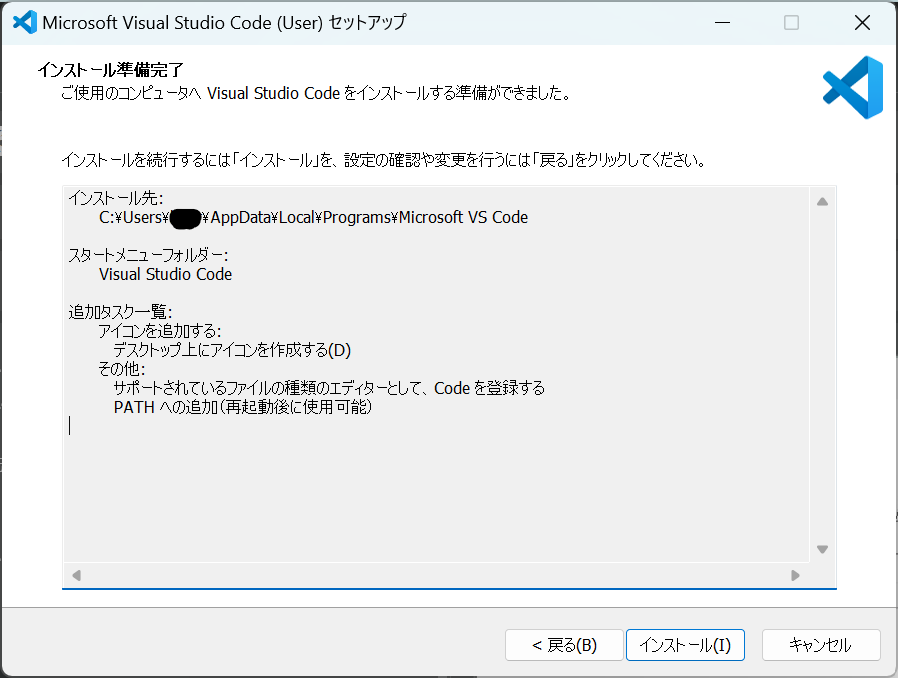The height and width of the screenshot is (678, 898).
Task: Click the disabled maximize button
Action: pos(791,22)
